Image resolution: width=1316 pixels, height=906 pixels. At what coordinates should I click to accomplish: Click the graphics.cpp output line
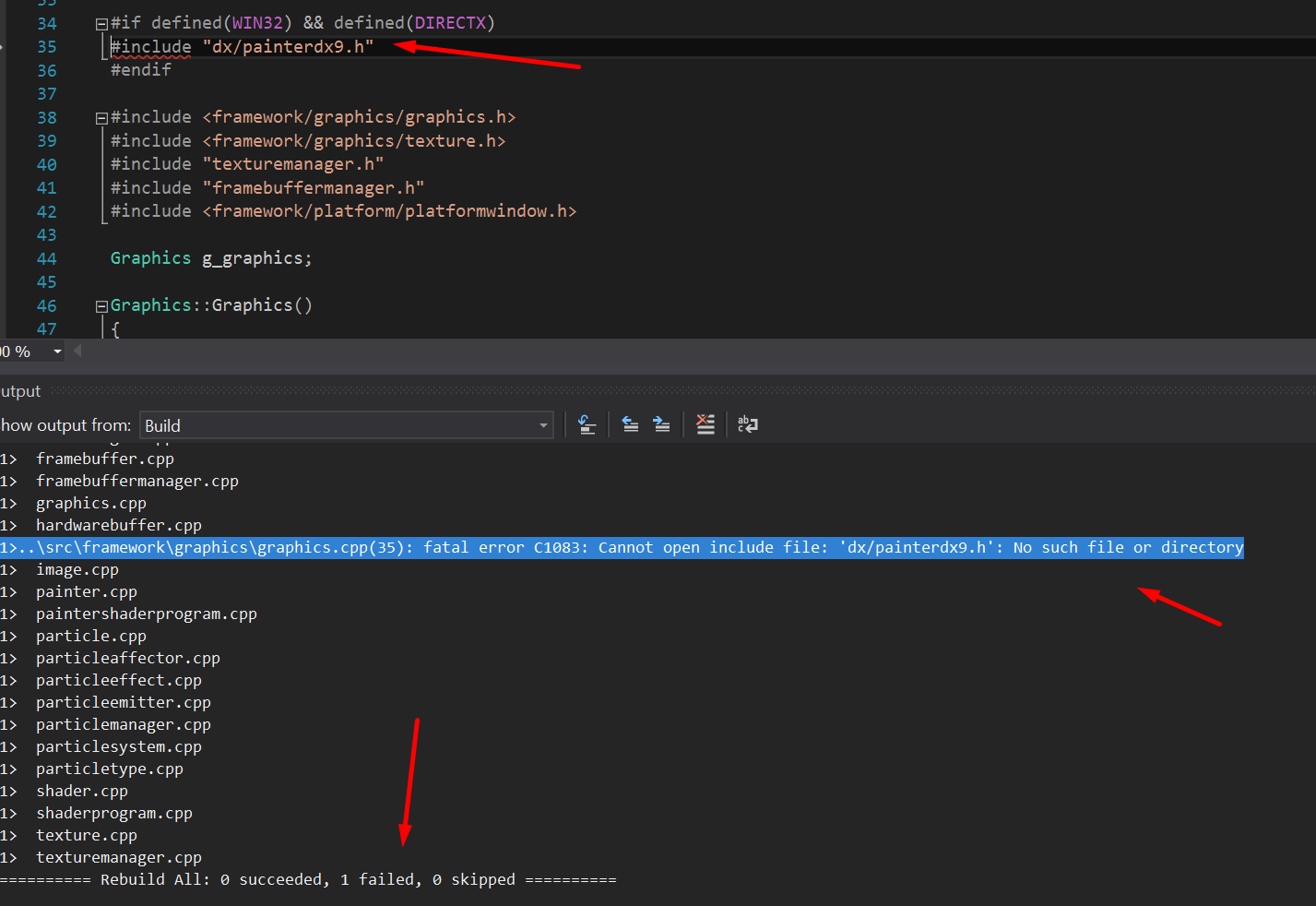coord(91,503)
